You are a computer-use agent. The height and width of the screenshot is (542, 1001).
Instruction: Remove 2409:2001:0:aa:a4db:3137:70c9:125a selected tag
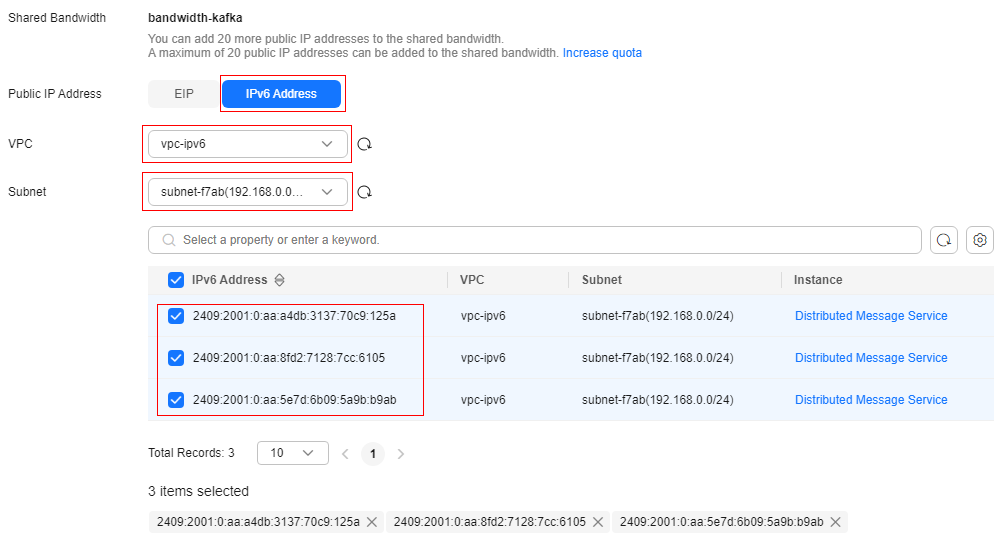click(x=372, y=522)
